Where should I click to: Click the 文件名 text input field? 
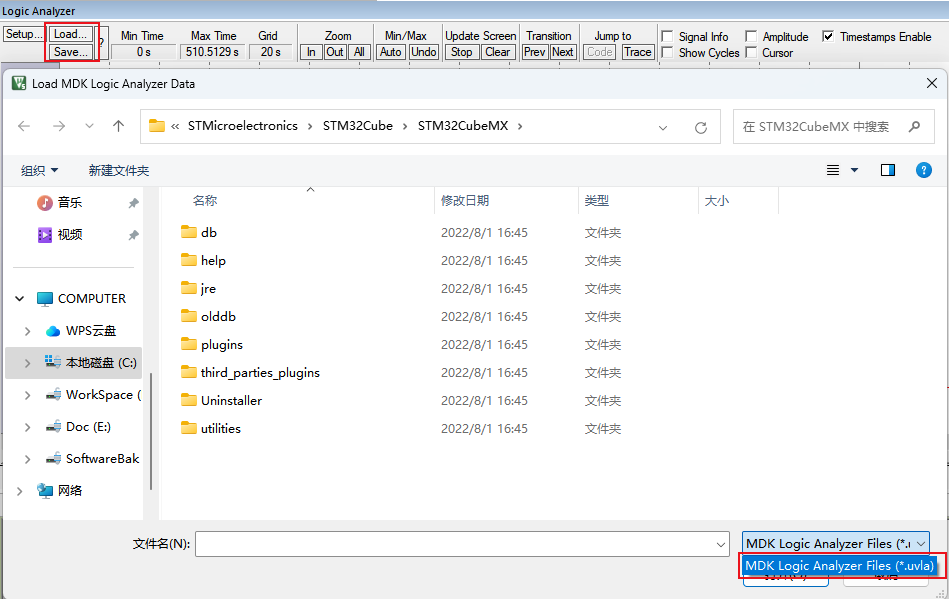pyautogui.click(x=460, y=543)
